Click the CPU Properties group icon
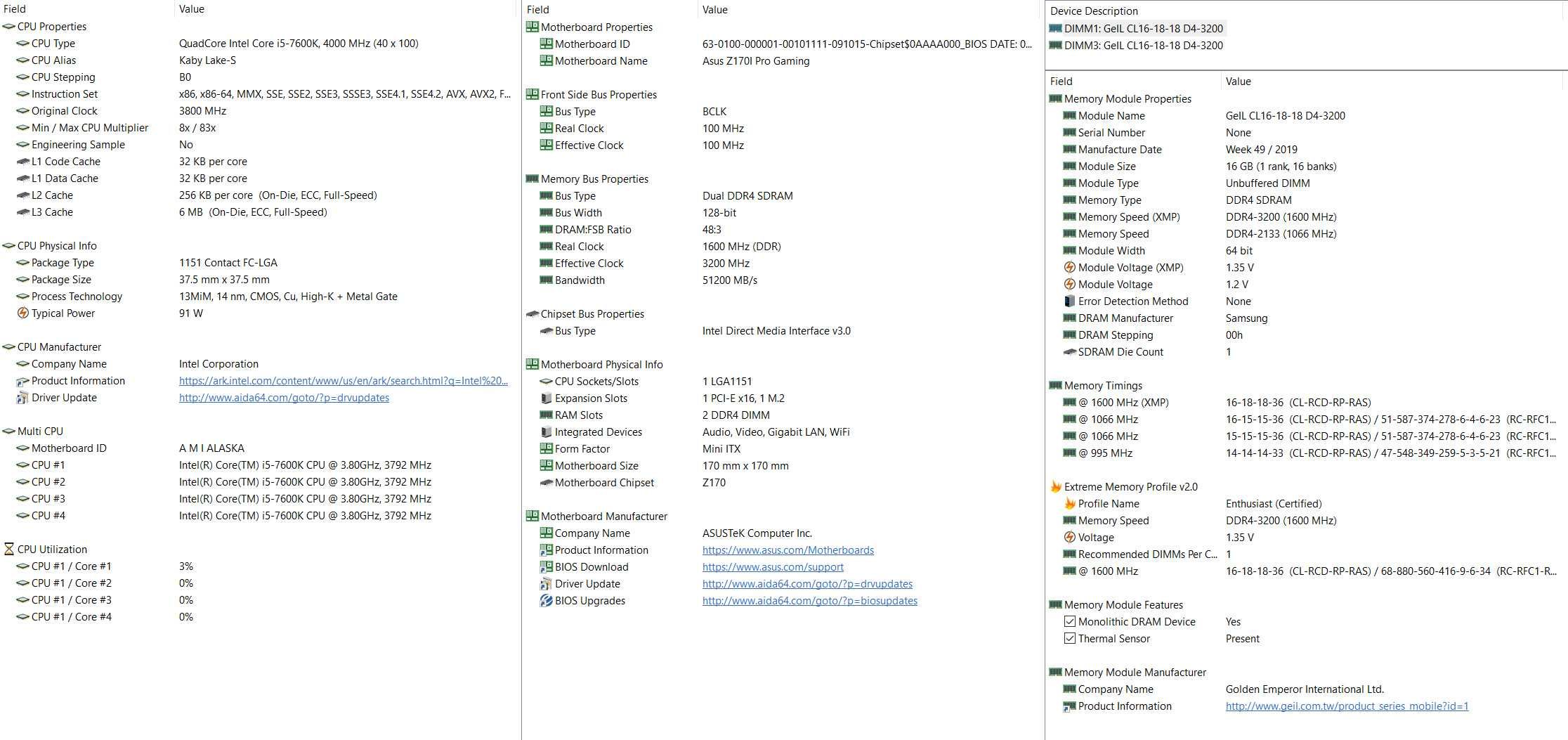 pyautogui.click(x=8, y=27)
